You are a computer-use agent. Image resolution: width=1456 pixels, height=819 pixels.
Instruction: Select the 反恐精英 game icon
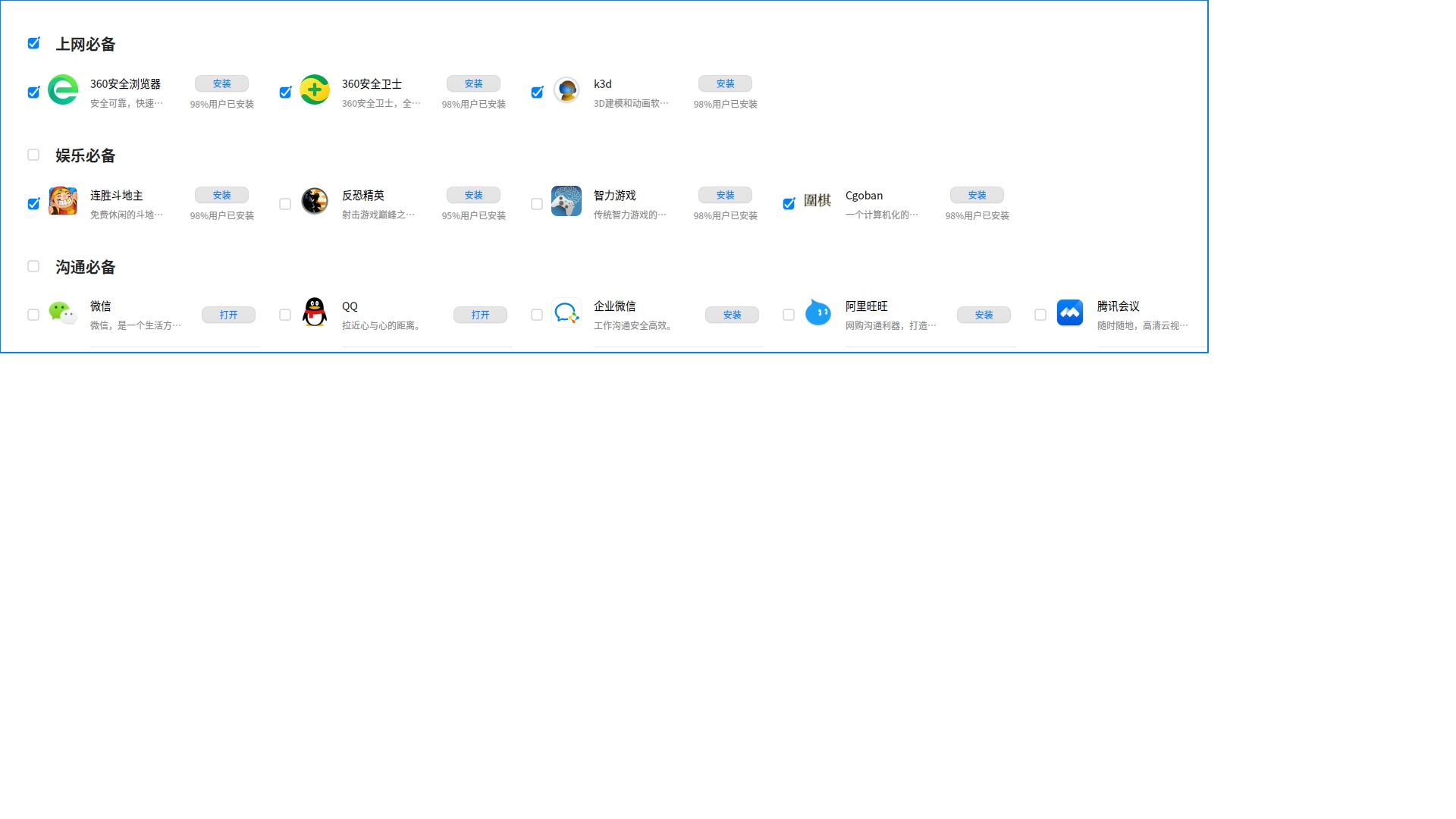tap(315, 202)
